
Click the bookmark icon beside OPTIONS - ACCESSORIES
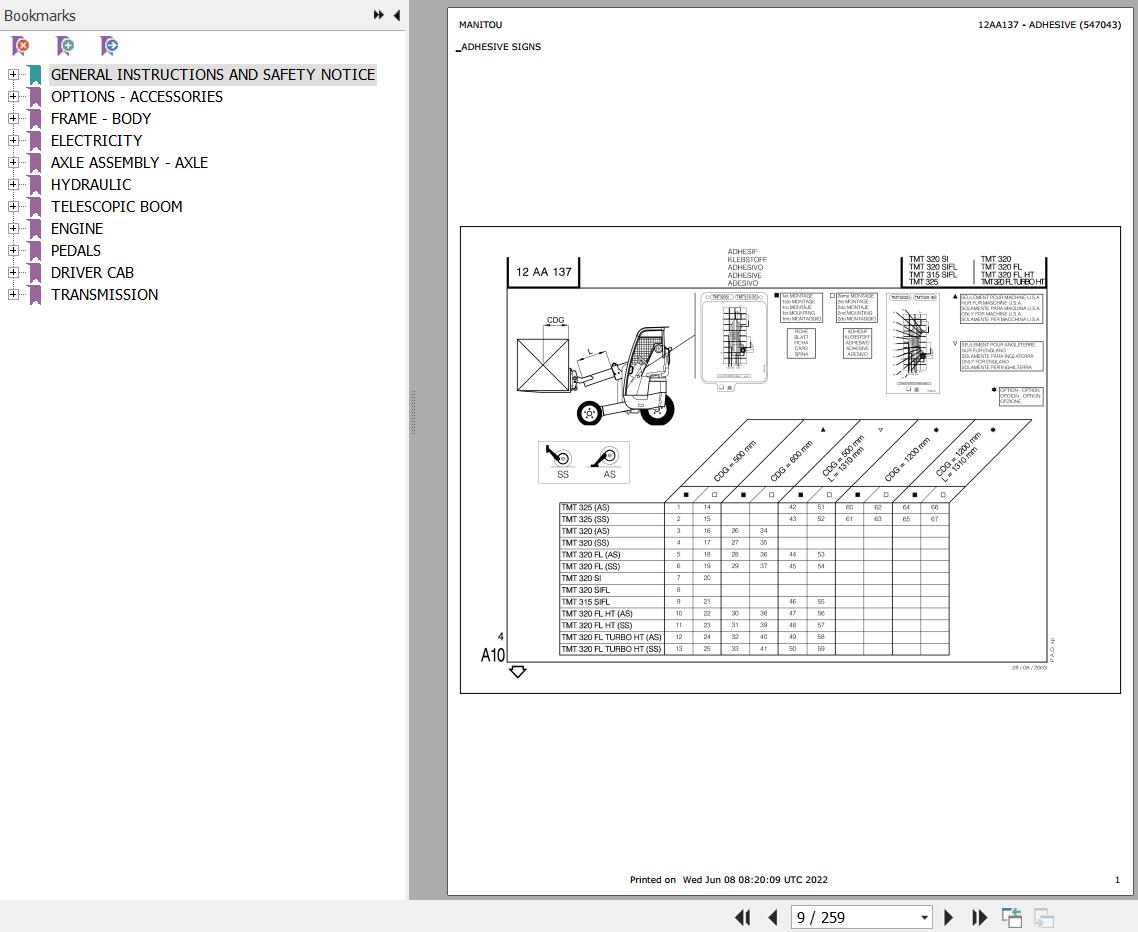(34, 97)
